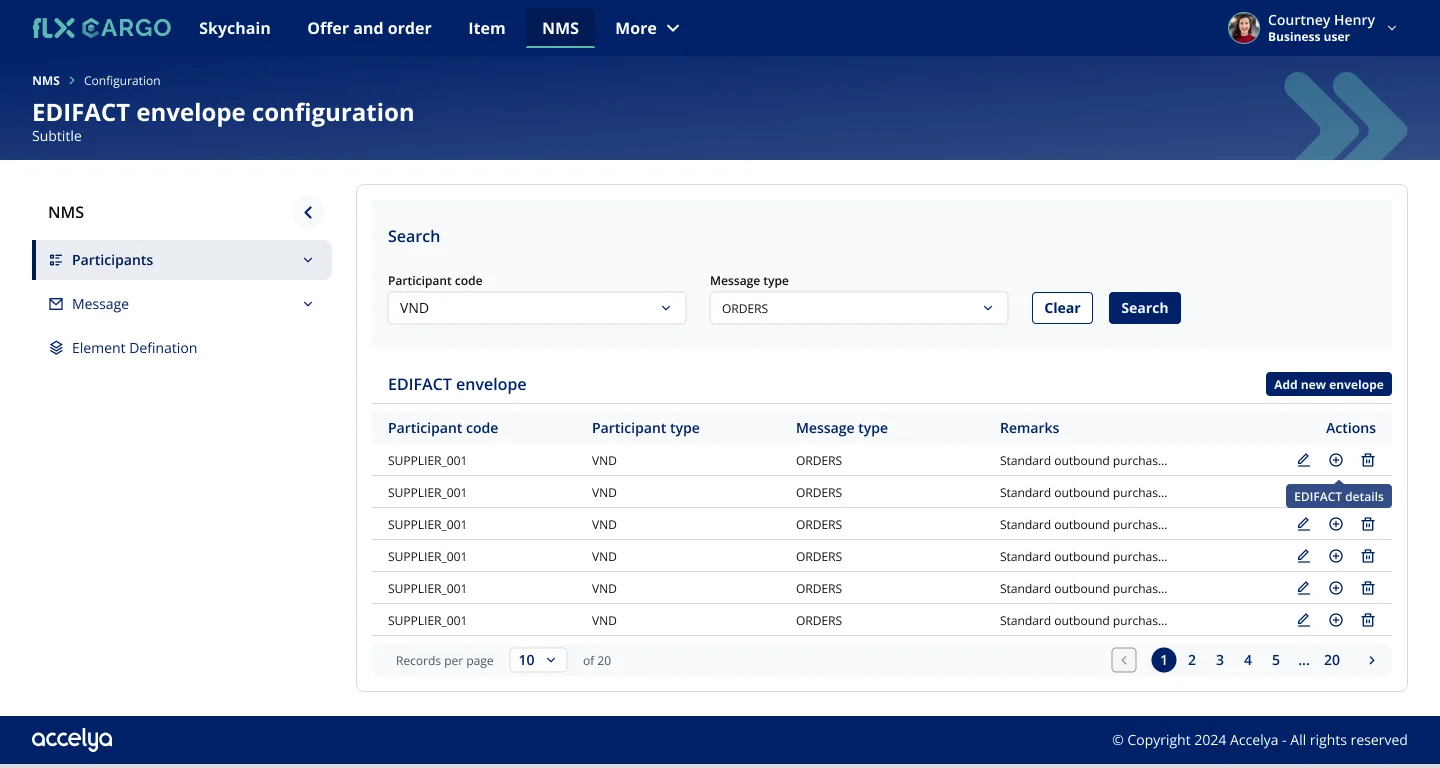Collapse the NMS sidebar with the chevron
This screenshot has height=768, width=1440.
[x=308, y=212]
